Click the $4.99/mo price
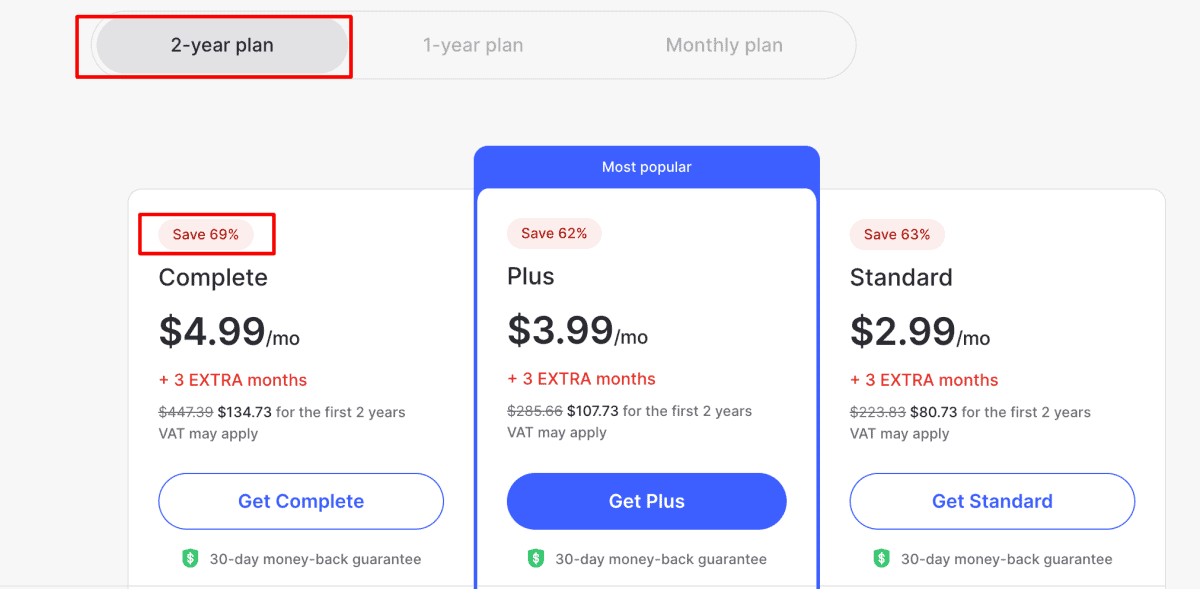 pyautogui.click(x=229, y=332)
